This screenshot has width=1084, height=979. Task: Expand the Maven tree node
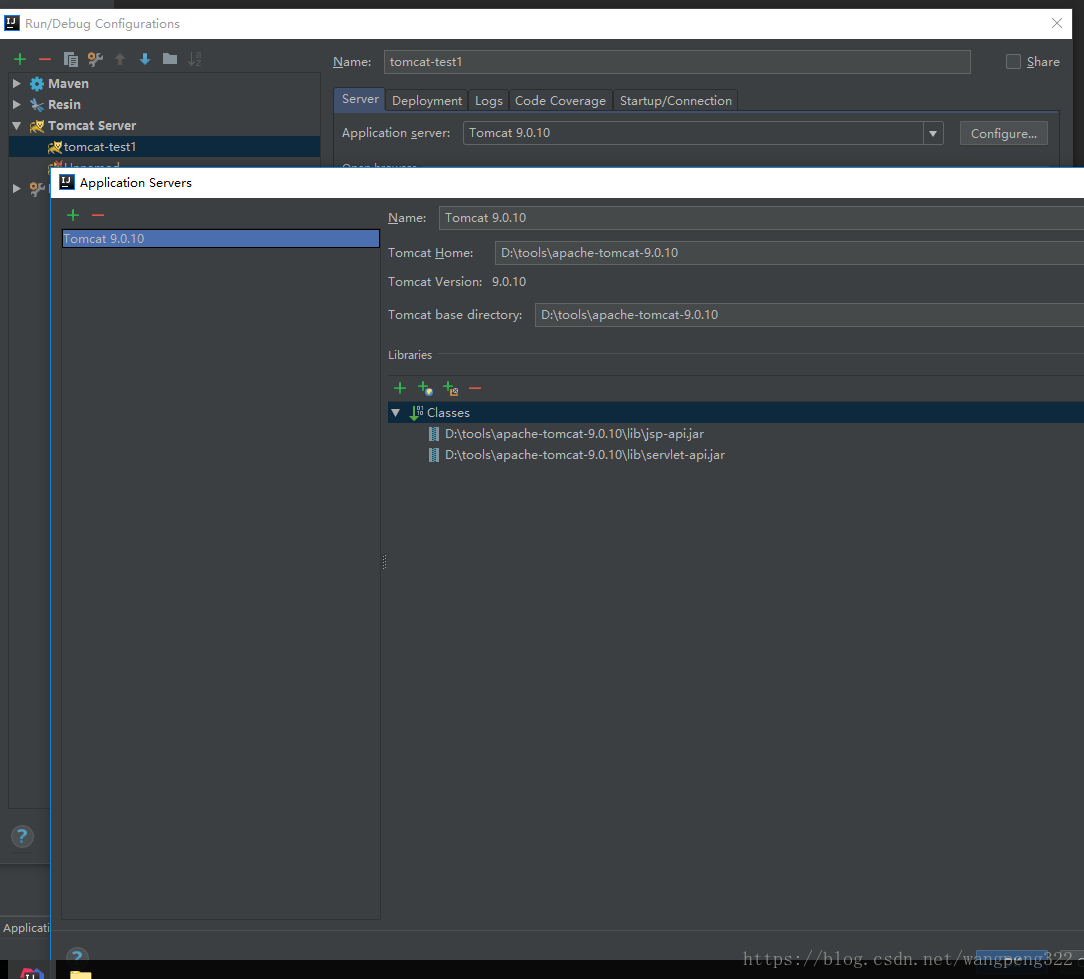coord(17,84)
